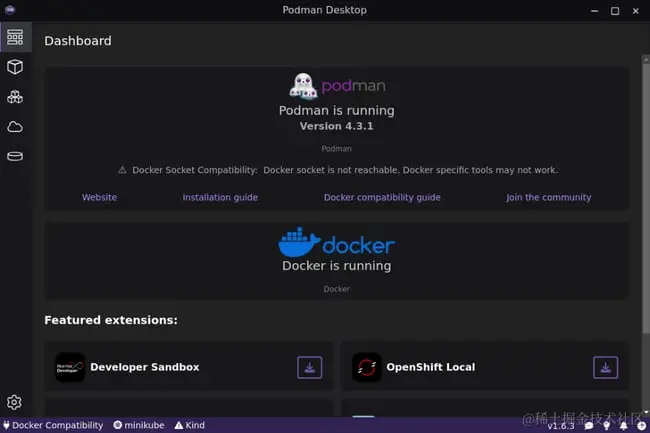Click the Docker socket warning triangle icon
The height and width of the screenshot is (433, 650).
pyautogui.click(x=122, y=170)
